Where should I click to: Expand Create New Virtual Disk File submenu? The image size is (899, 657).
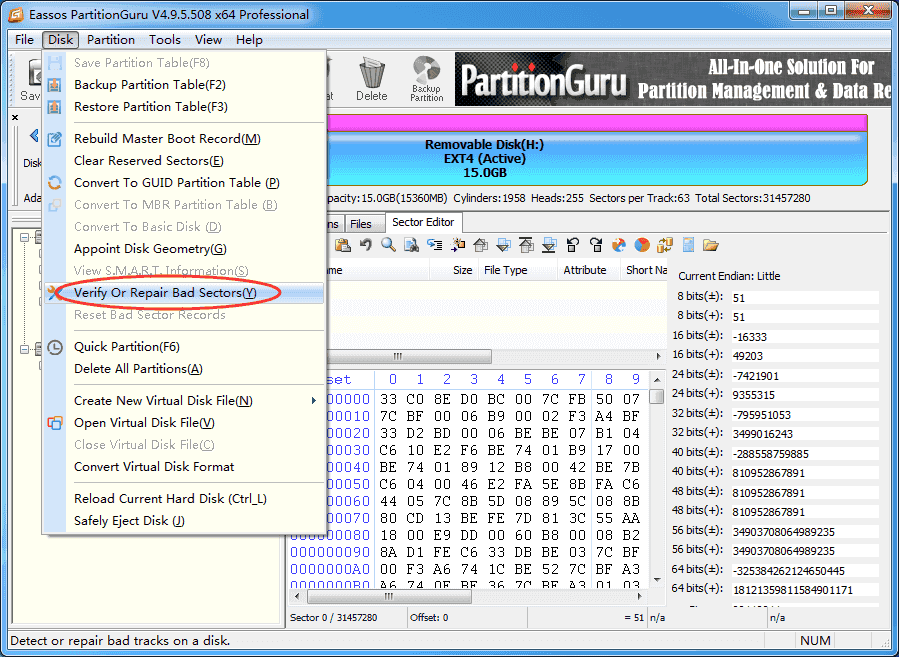pos(184,401)
